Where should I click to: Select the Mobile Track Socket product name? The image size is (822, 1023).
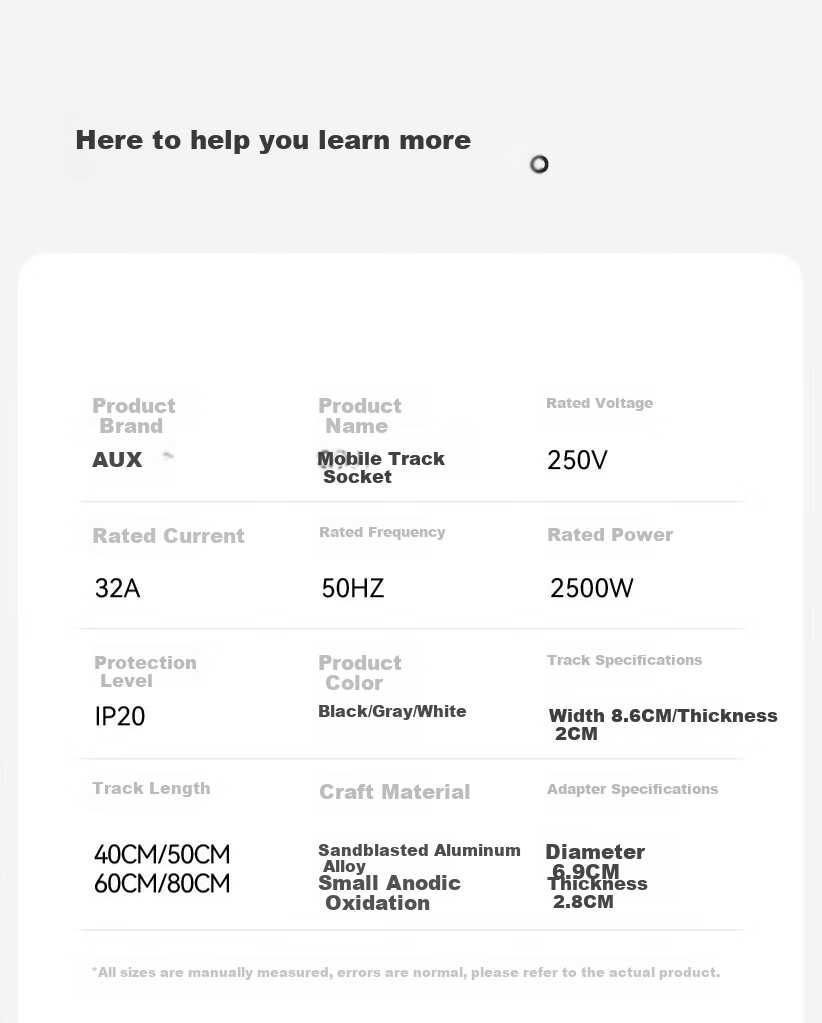[381, 467]
